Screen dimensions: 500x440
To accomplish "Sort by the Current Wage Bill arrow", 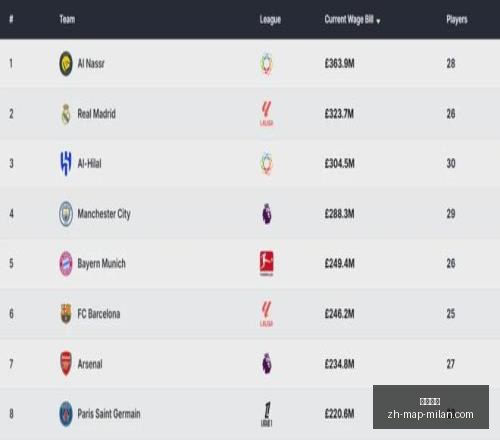I will [x=378, y=21].
